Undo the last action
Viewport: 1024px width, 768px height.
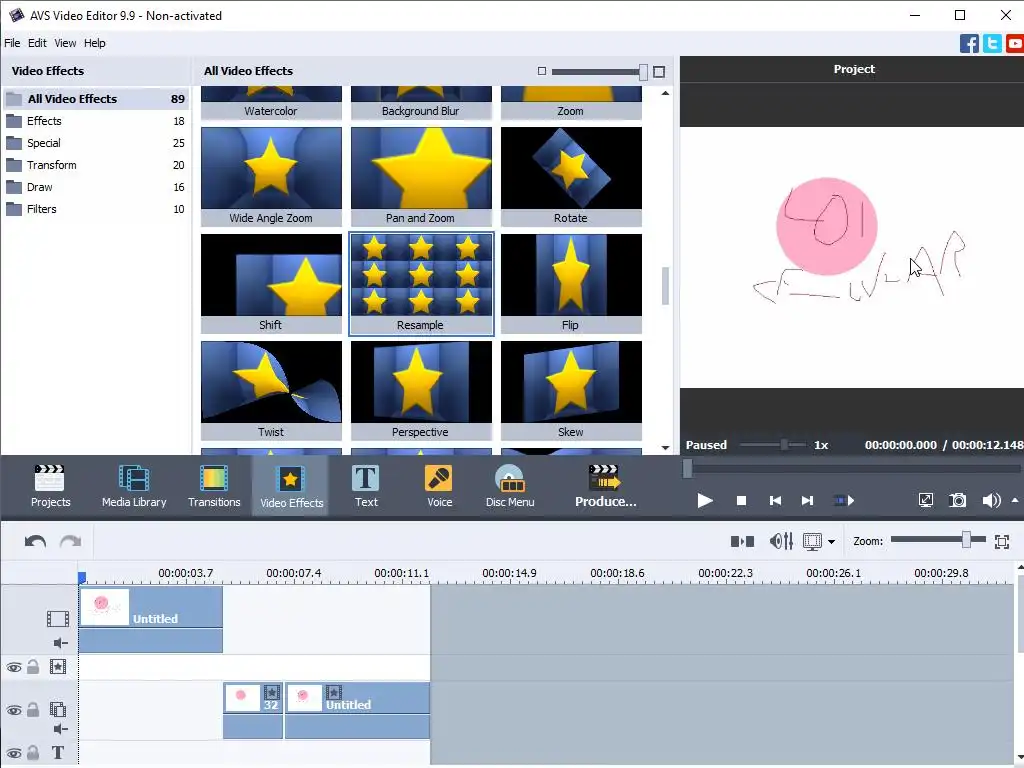35,541
